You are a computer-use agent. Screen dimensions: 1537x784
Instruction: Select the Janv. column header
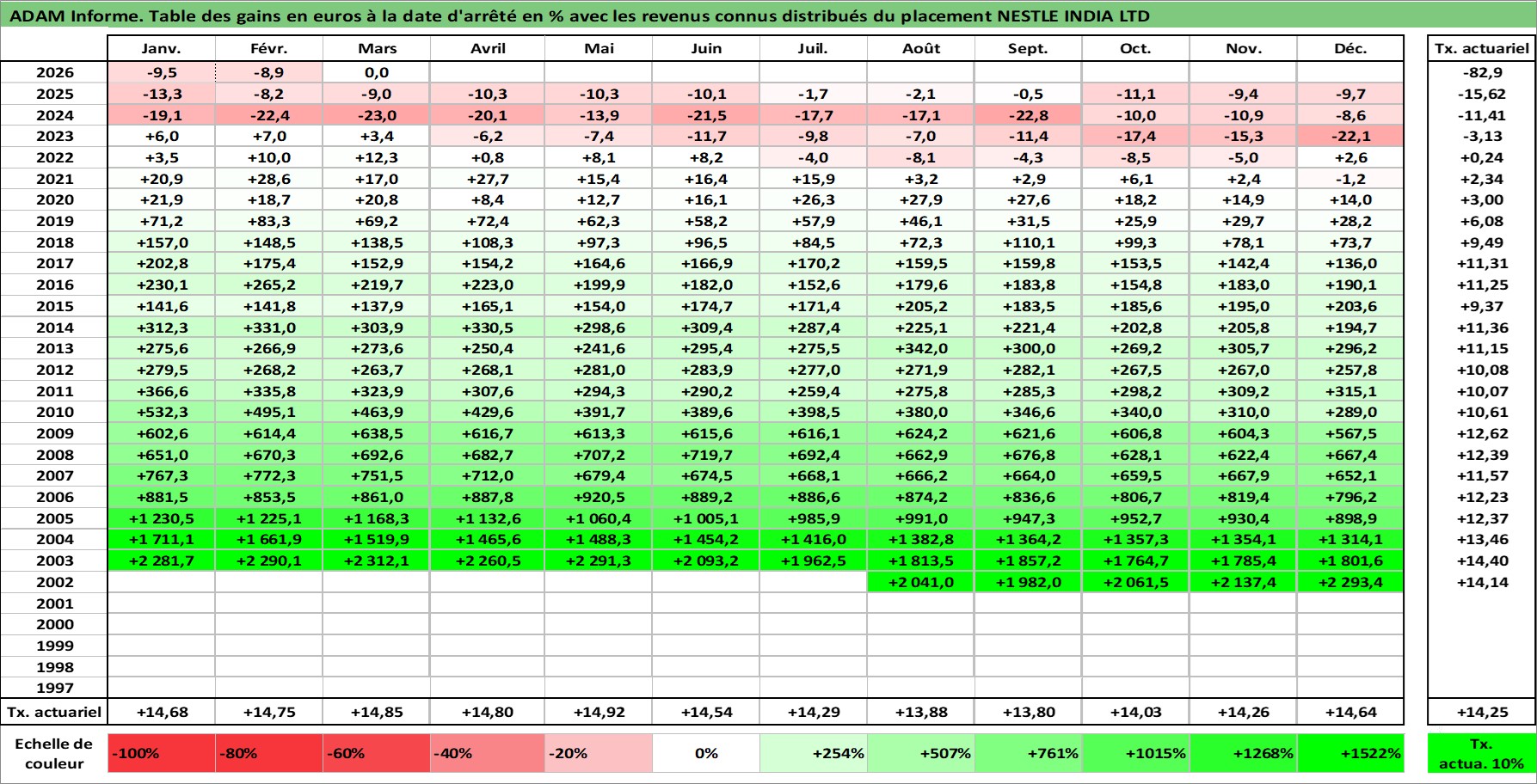pos(162,48)
